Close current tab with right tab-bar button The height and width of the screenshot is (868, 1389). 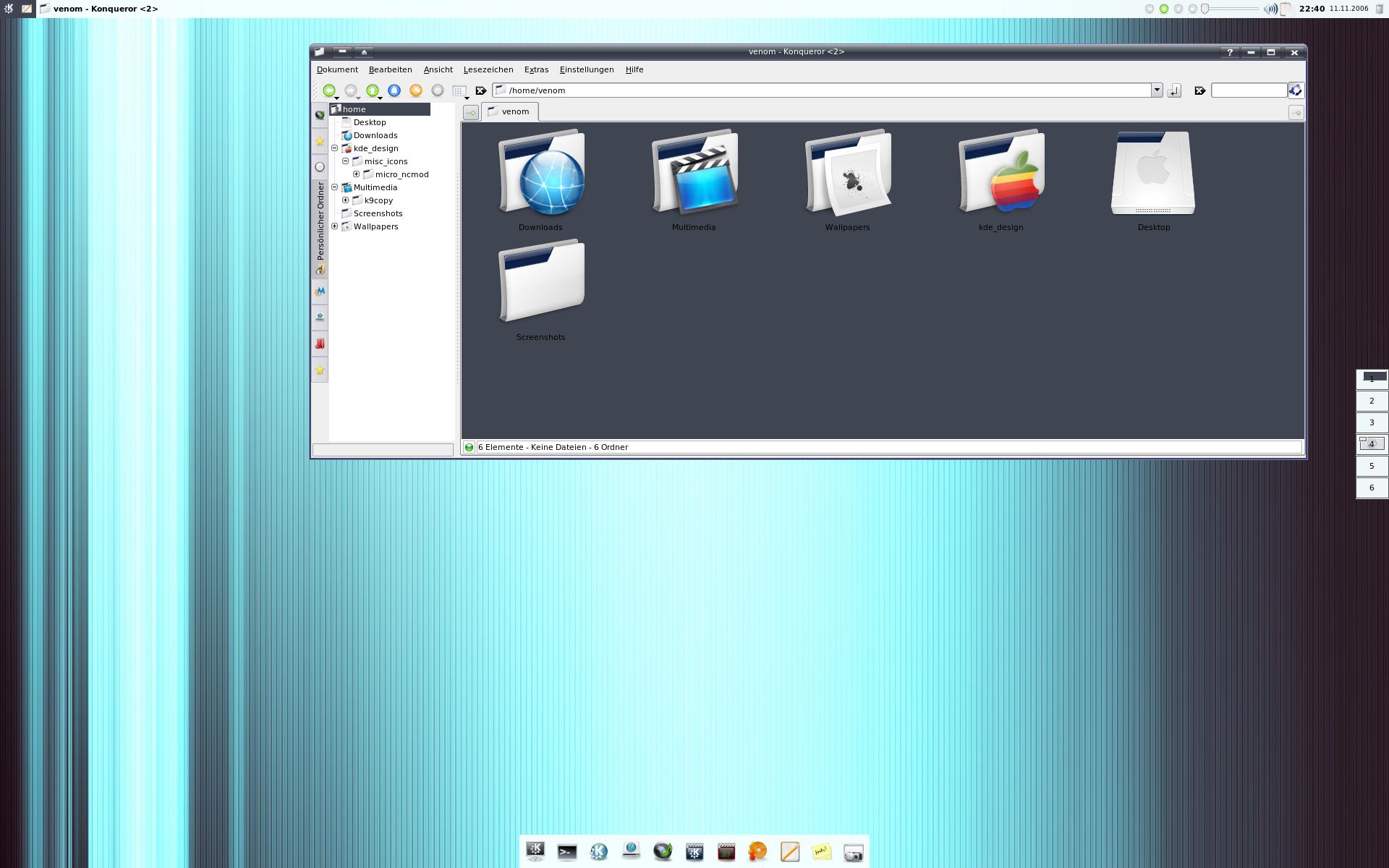(x=1296, y=112)
